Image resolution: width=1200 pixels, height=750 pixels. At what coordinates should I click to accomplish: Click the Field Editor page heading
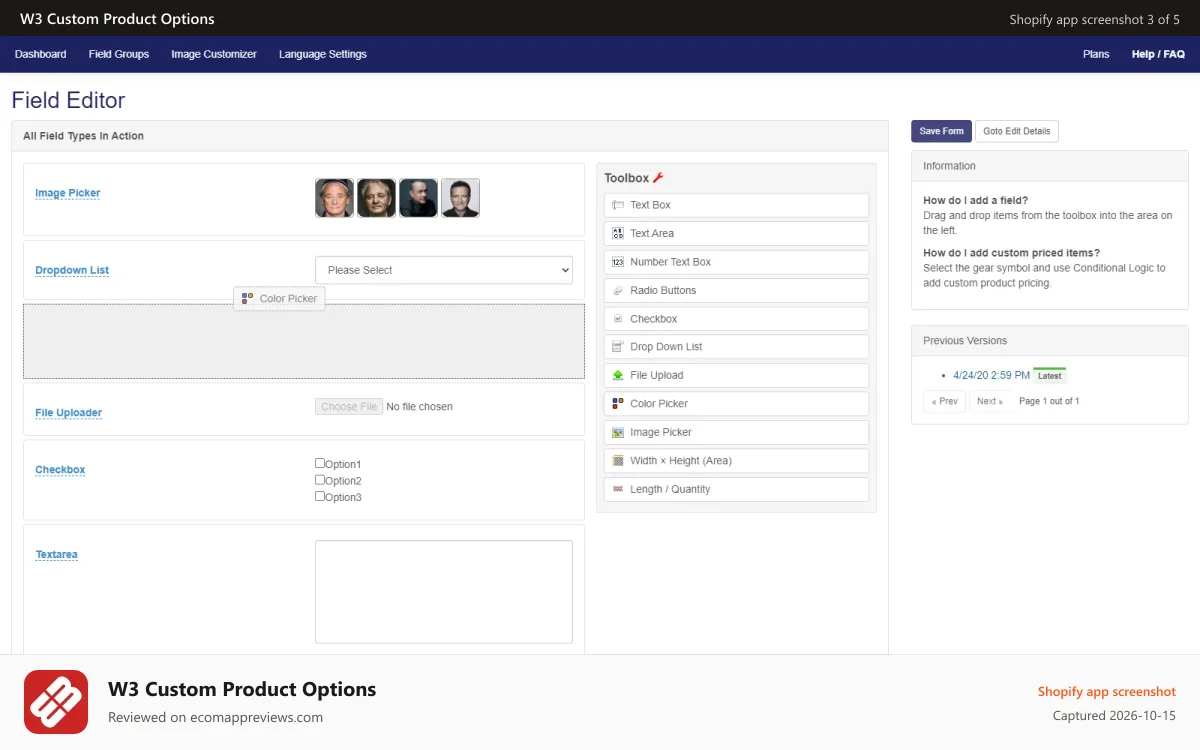(x=68, y=100)
